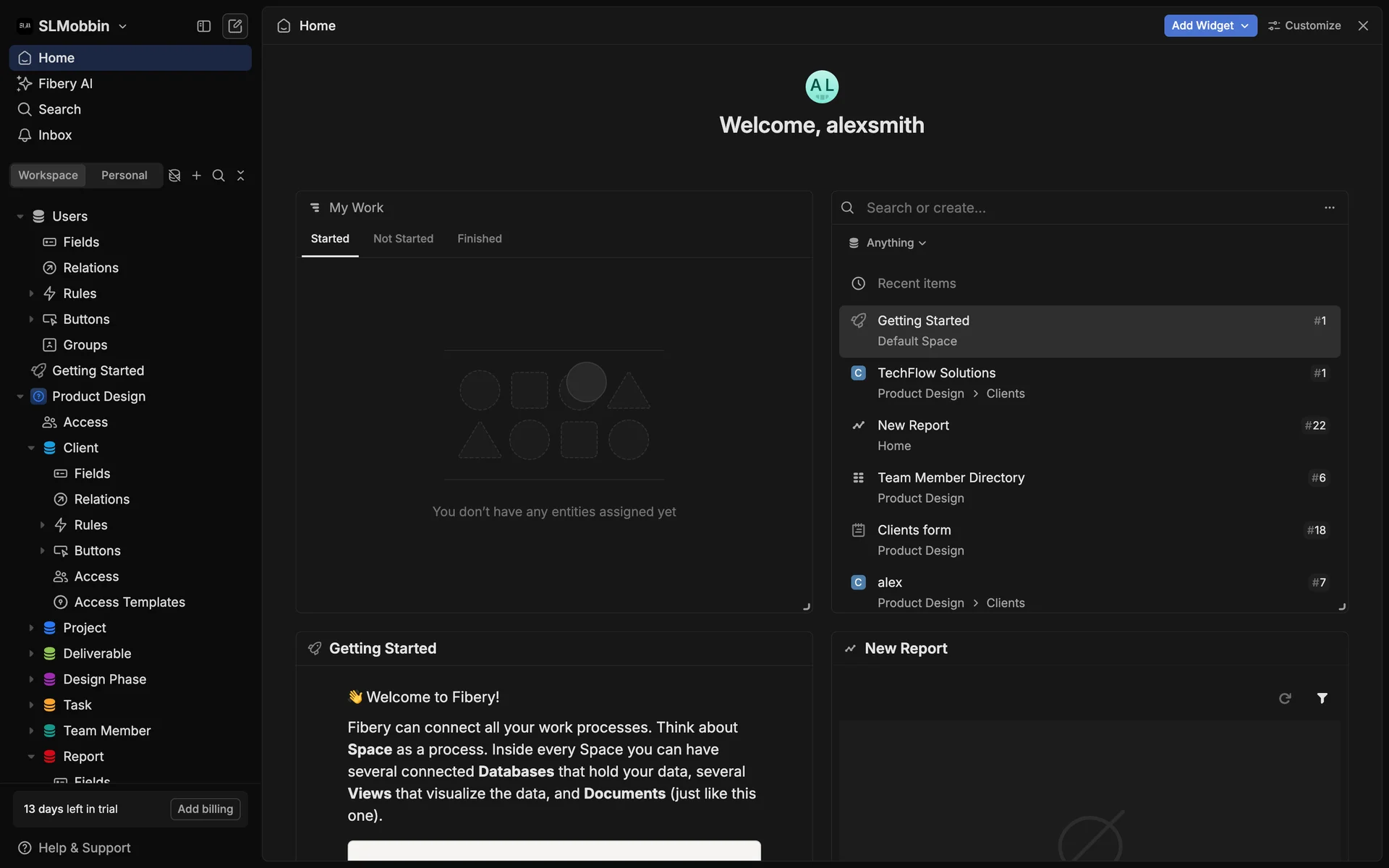Screen dimensions: 1389x868
Task: Click the Customize button
Action: coord(1304,25)
